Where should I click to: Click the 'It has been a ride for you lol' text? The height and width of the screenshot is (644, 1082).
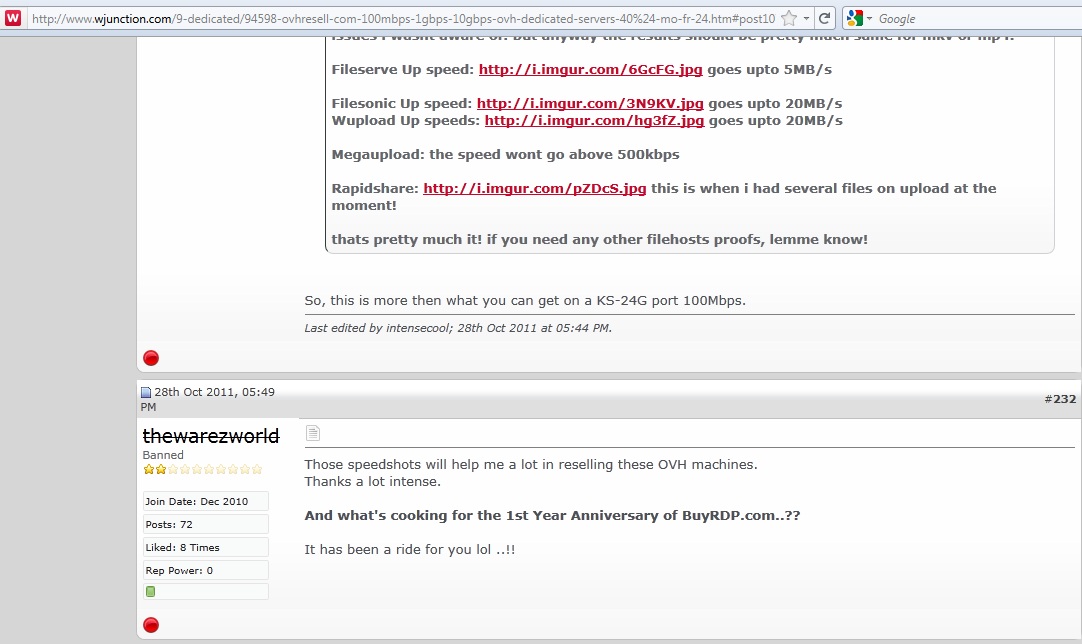[410, 550]
